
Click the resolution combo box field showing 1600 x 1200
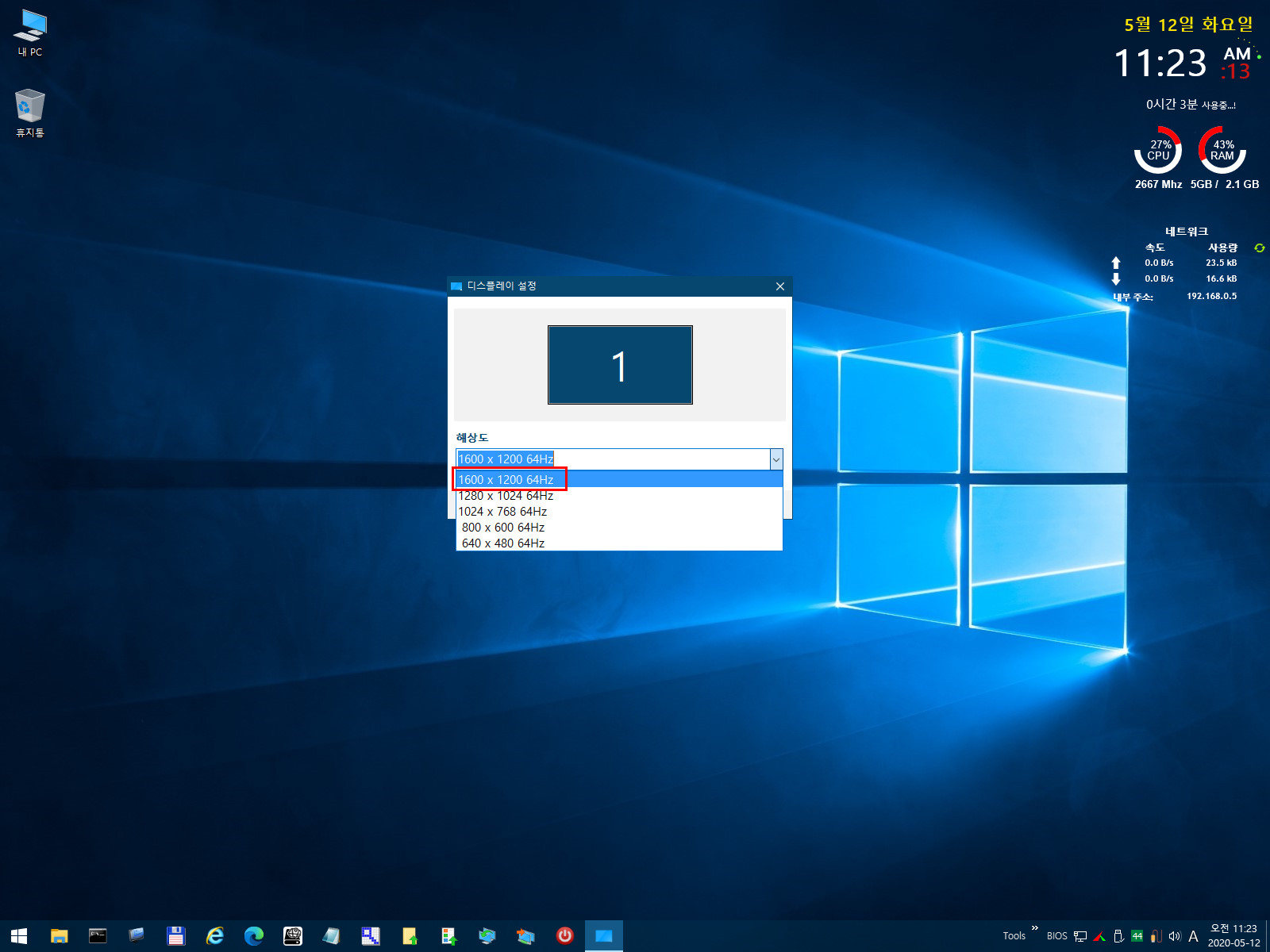click(x=613, y=459)
